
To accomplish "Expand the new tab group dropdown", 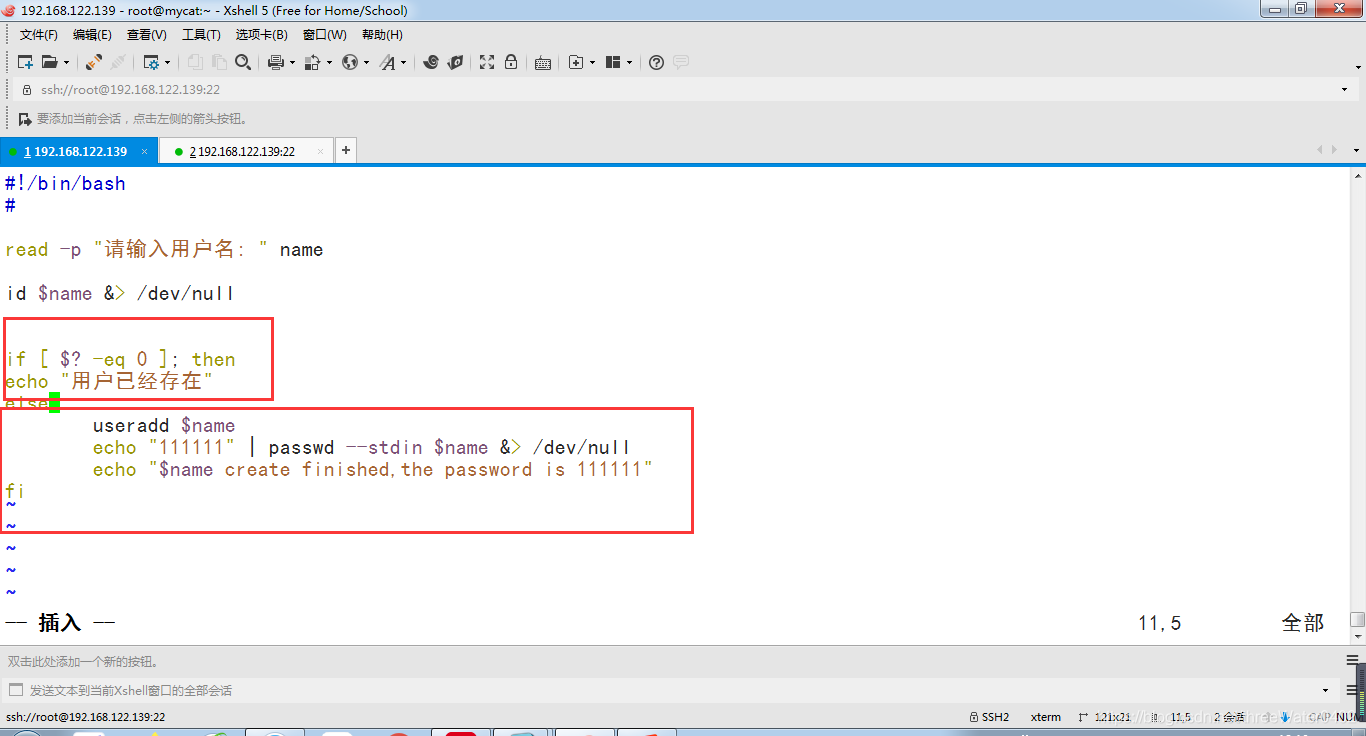I will (592, 62).
